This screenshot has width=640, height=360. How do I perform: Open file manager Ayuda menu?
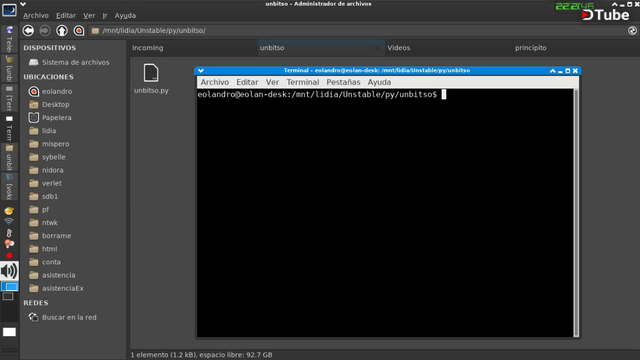[125, 16]
